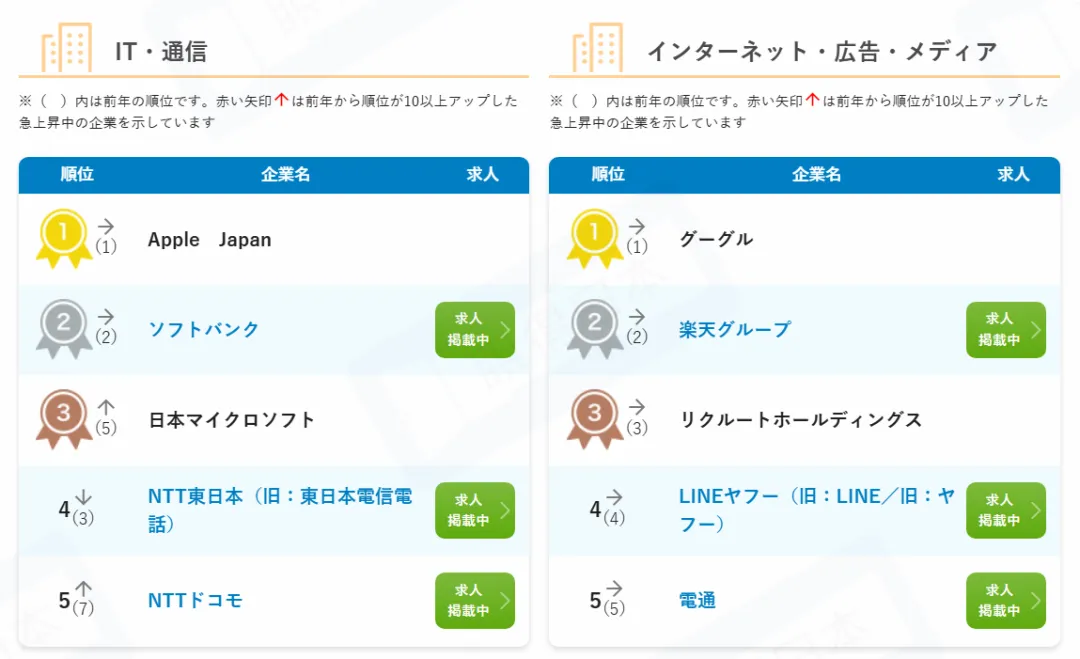Click the Apple Japan company name
The image size is (1080, 659).
(209, 240)
